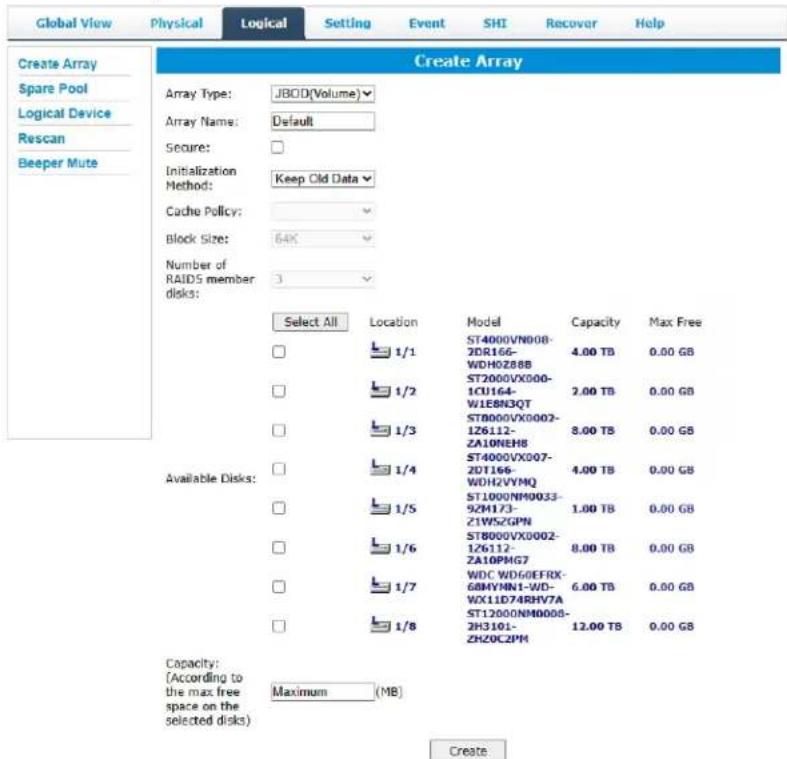Open the Logical Device link
787x759 pixels.
pos(64,113)
